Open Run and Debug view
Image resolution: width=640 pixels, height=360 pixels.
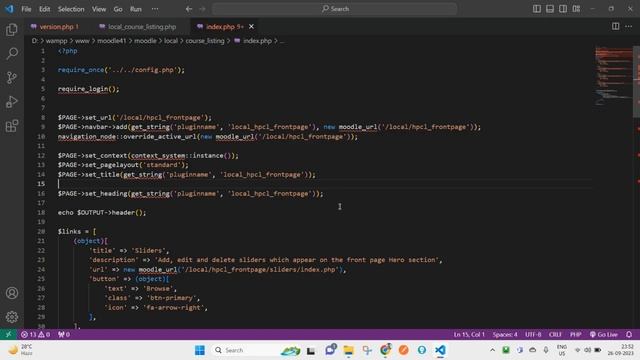coord(12,102)
